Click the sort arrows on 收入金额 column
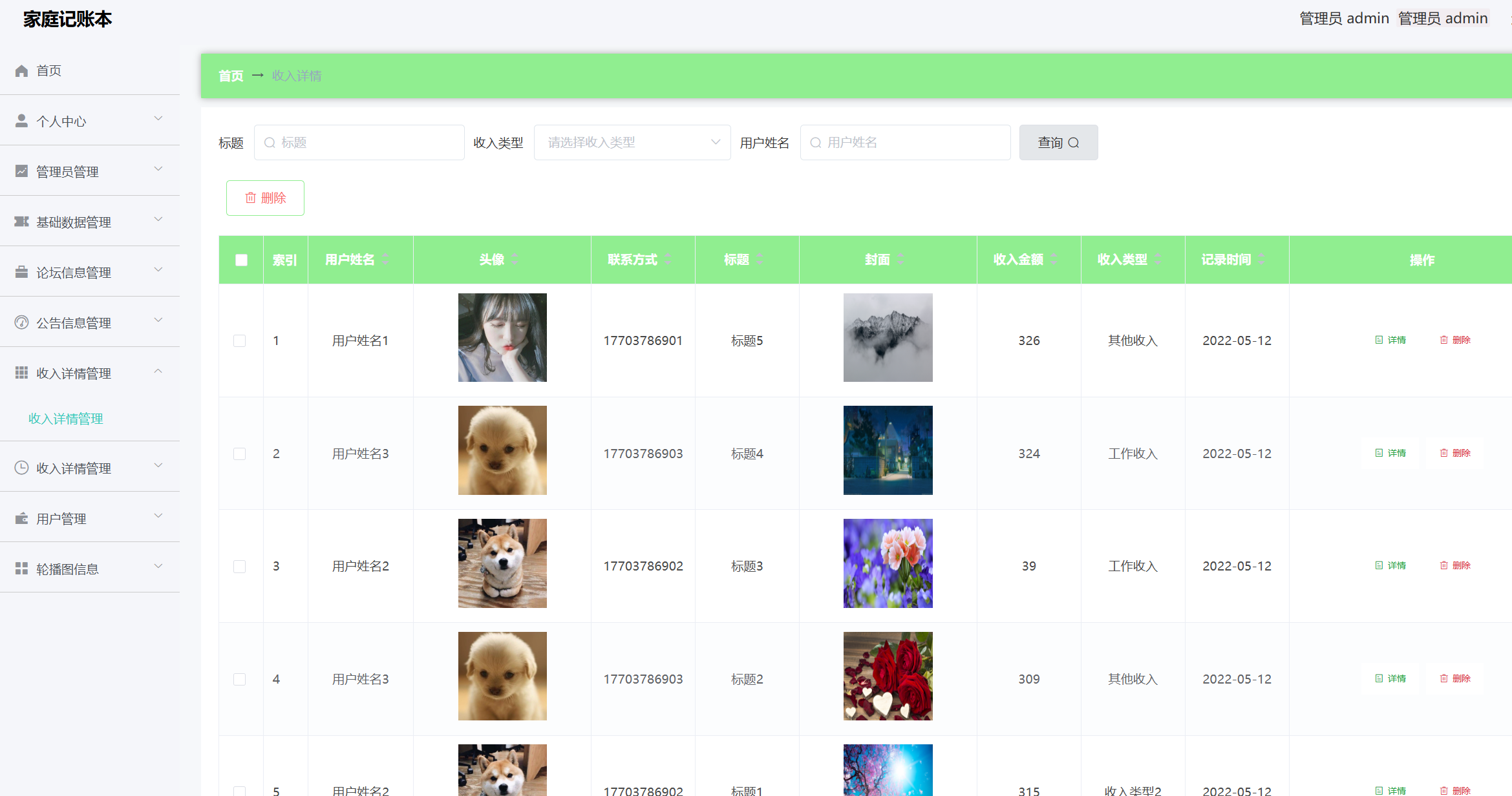This screenshot has width=1512, height=796. pyautogui.click(x=1054, y=259)
